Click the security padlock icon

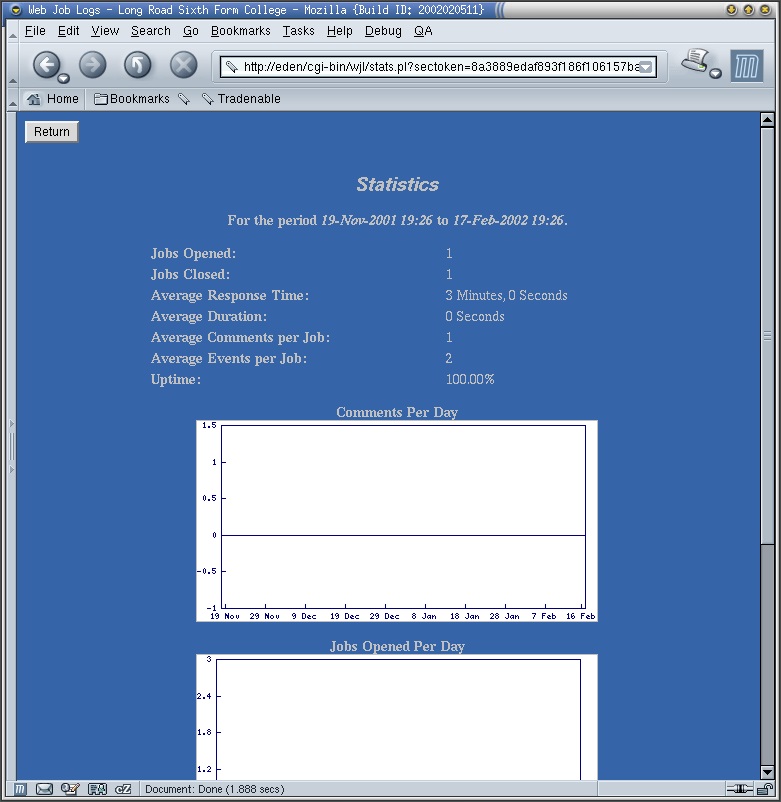tap(765, 789)
